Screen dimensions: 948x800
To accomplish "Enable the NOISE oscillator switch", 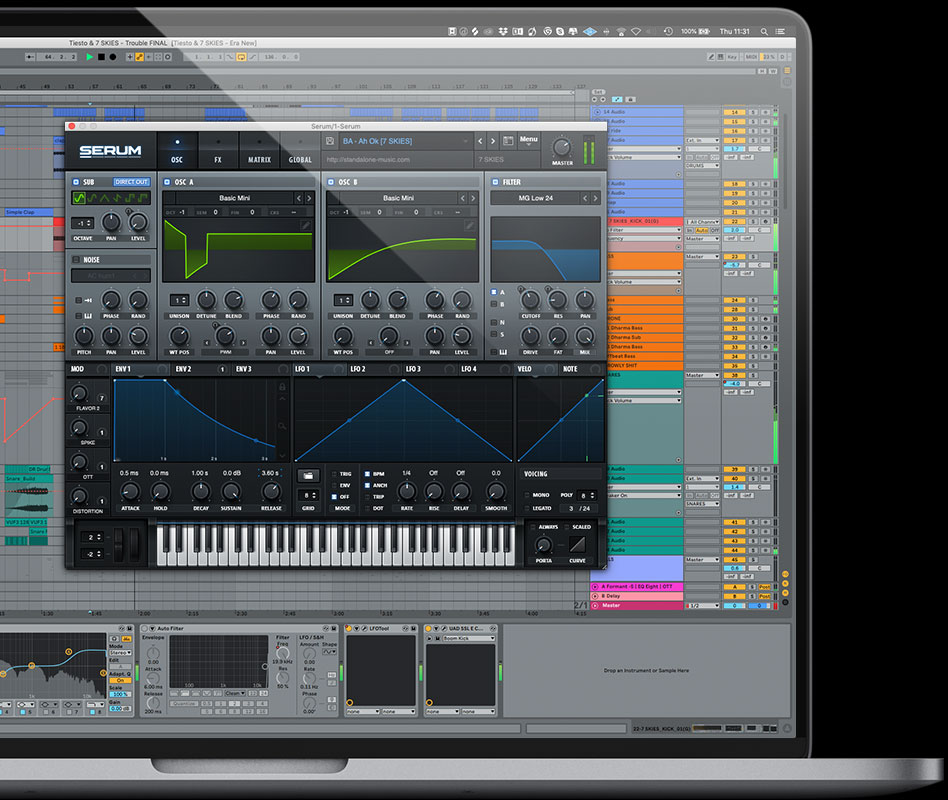I will pyautogui.click(x=76, y=260).
